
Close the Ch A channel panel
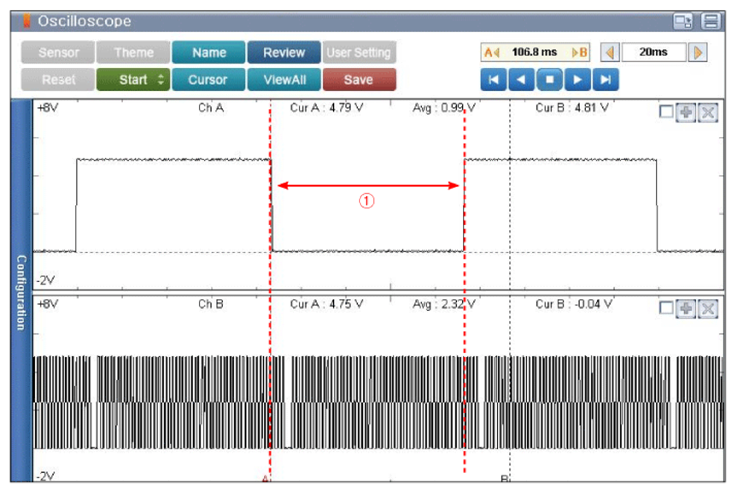(x=708, y=112)
